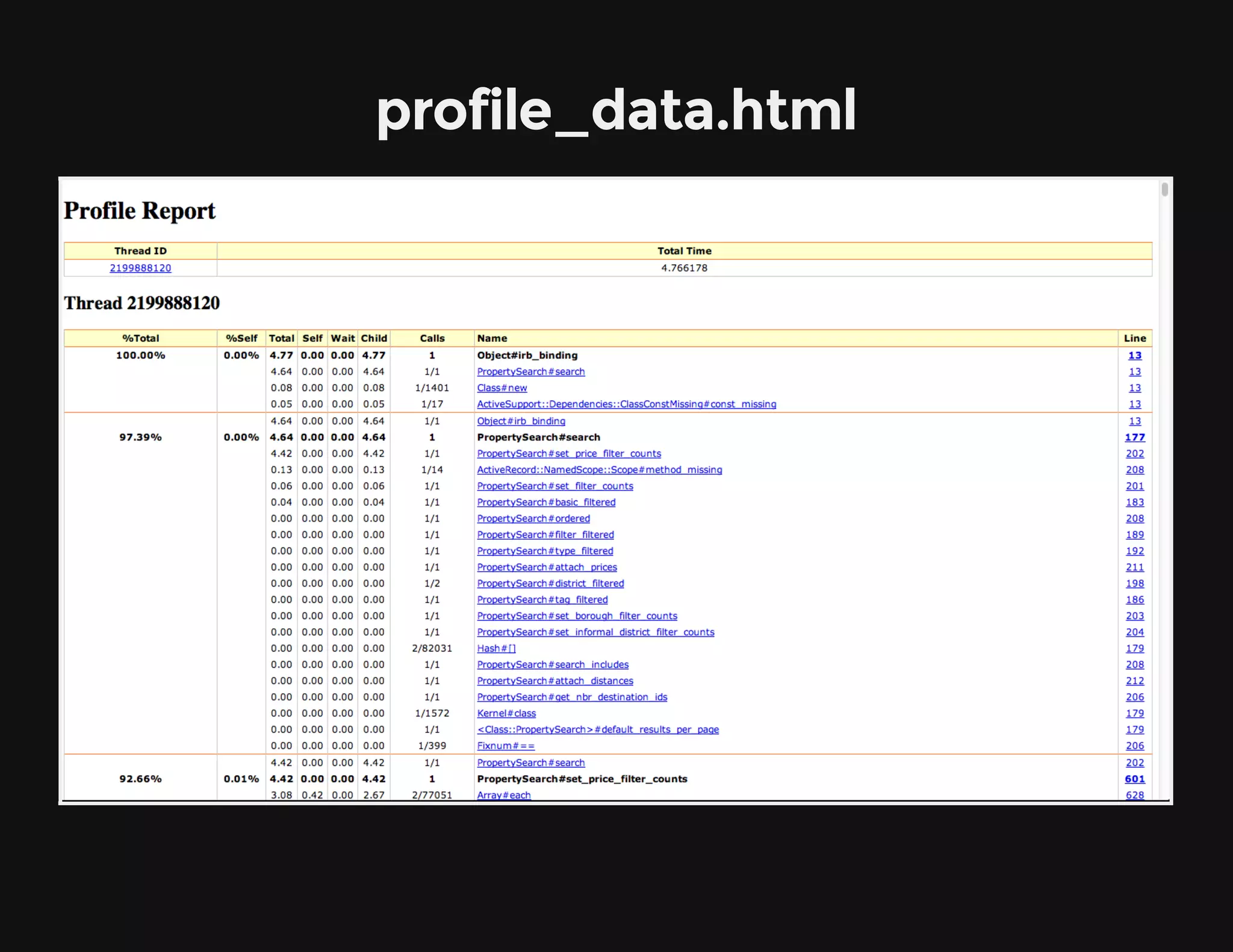1233x952 pixels.
Task: Click the Calls column header
Action: (x=432, y=338)
